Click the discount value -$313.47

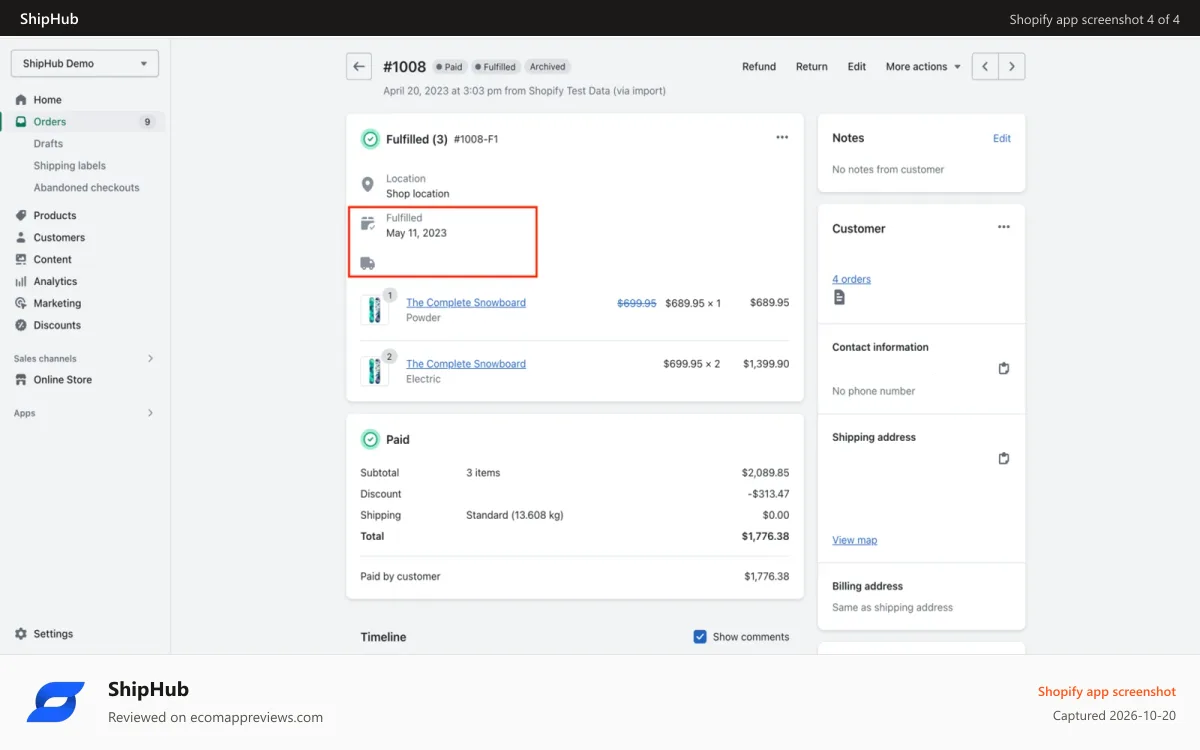[x=768, y=494]
